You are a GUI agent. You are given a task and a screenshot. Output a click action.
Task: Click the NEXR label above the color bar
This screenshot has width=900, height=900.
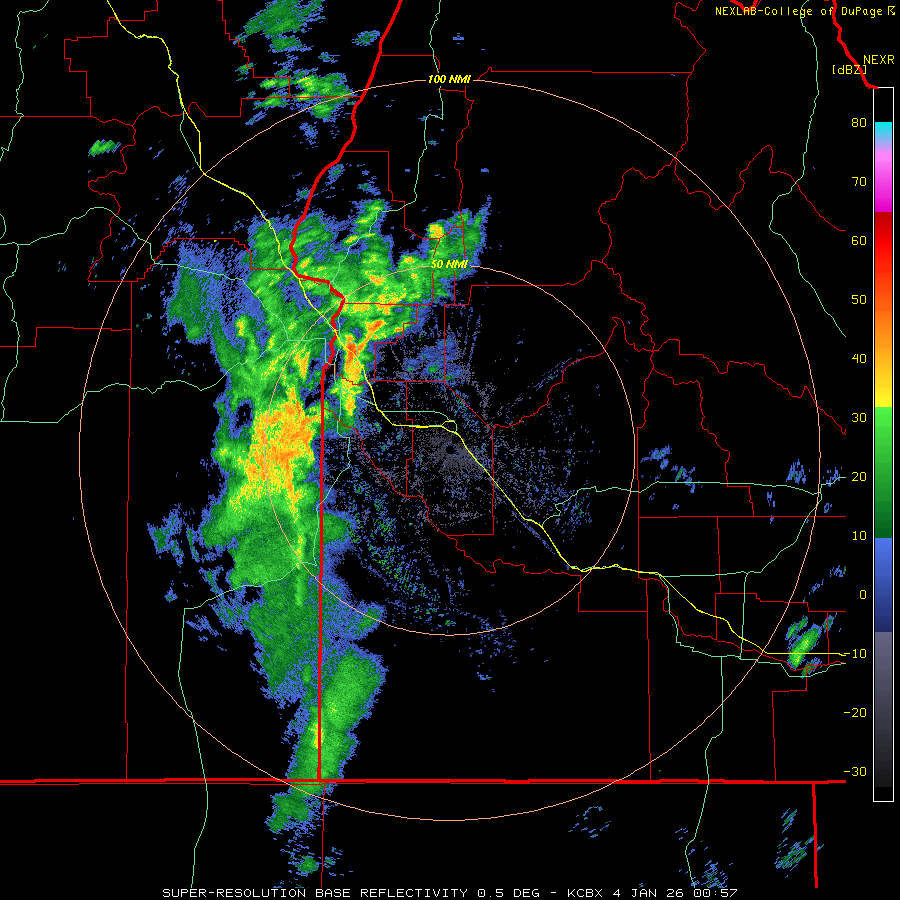click(878, 60)
